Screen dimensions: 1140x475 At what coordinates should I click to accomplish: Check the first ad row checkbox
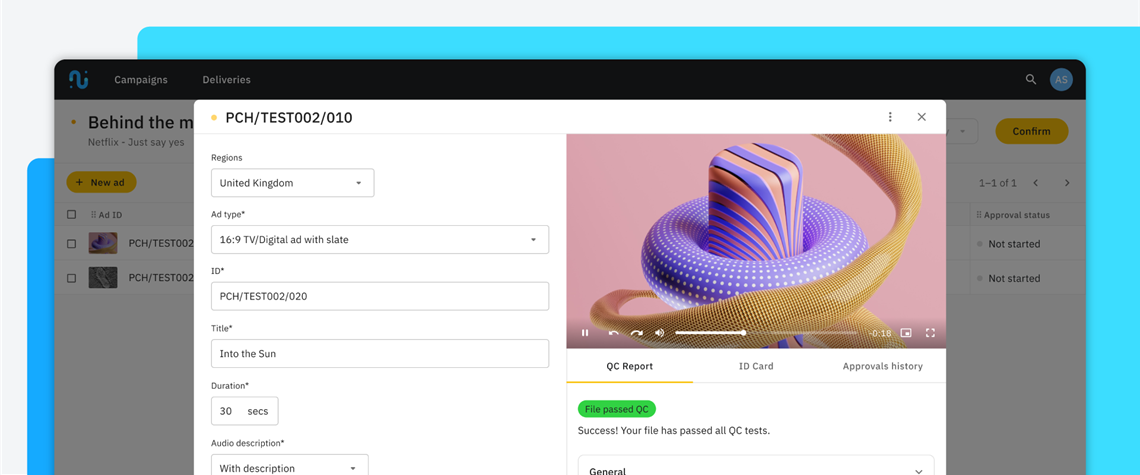(x=71, y=244)
